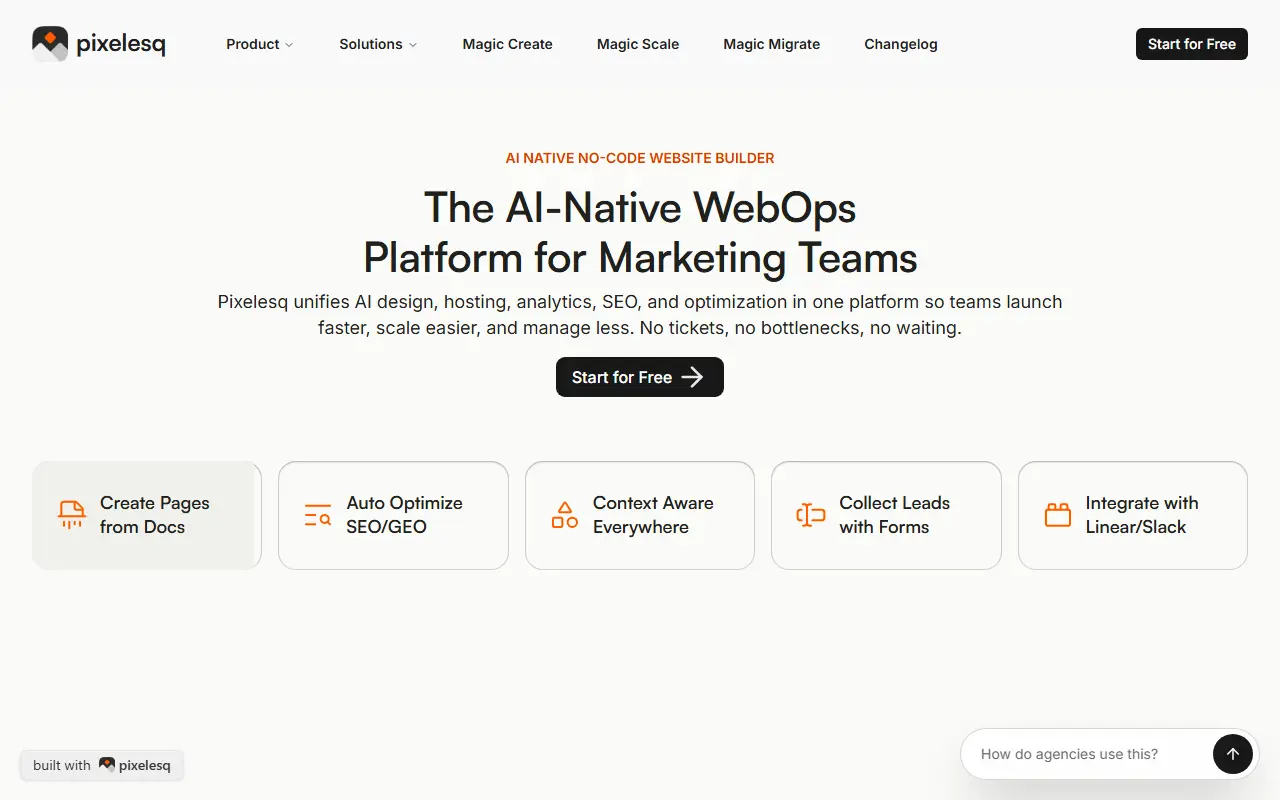Expand the Product dropdown chevron

pyautogui.click(x=289, y=45)
